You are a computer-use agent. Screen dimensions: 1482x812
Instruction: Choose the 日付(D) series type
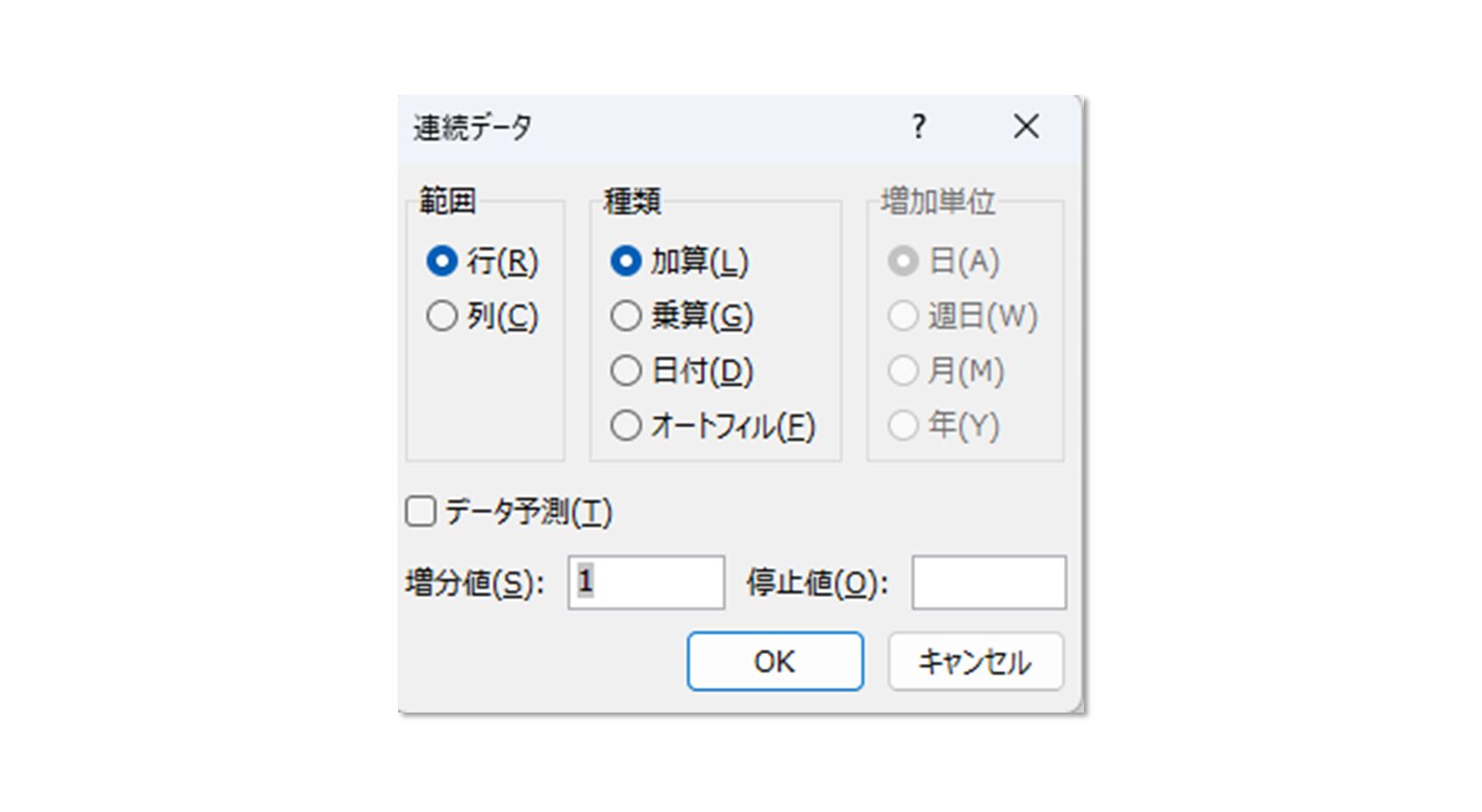(626, 371)
